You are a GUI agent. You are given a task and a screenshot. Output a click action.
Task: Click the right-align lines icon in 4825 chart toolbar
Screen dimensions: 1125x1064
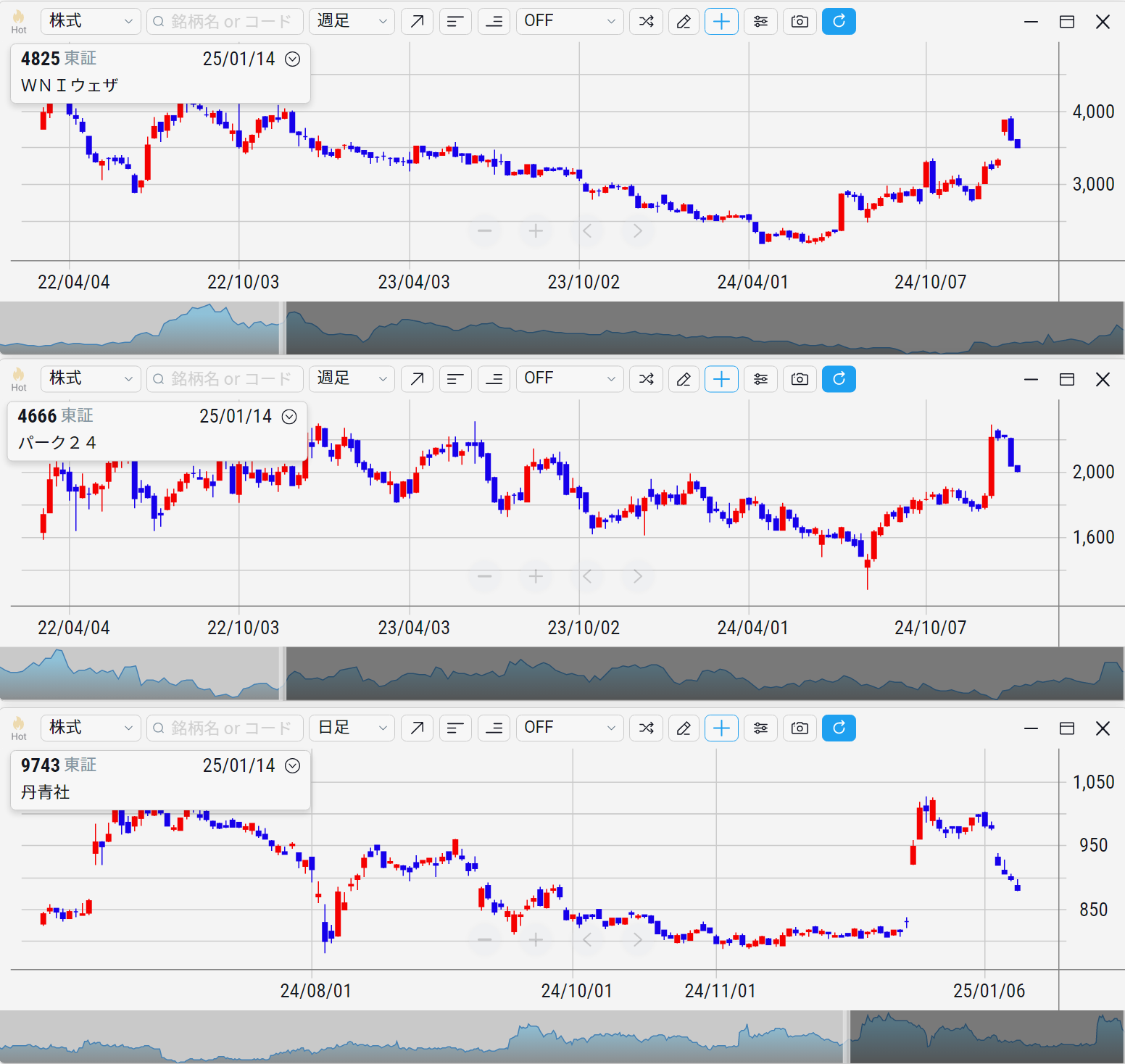point(494,22)
